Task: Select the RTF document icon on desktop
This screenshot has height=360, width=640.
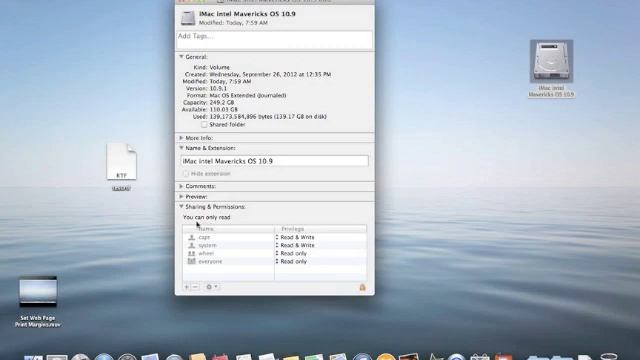Action: (x=122, y=162)
